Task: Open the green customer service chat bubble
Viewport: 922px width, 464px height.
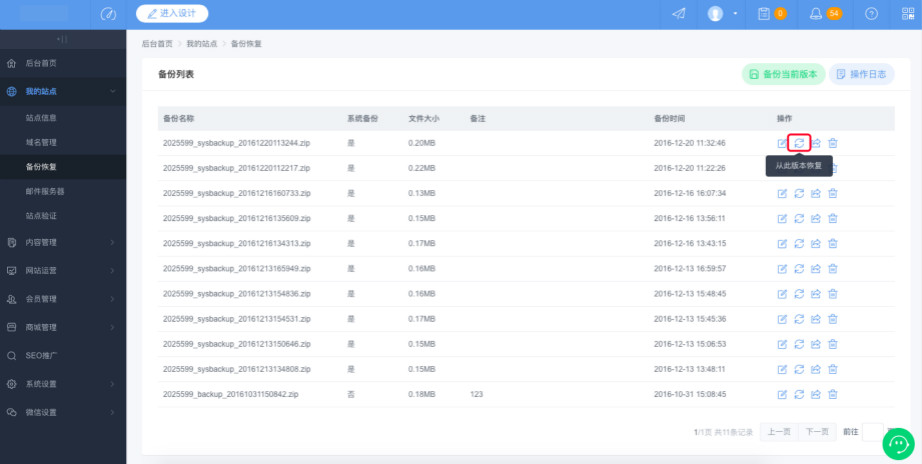Action: click(x=899, y=443)
